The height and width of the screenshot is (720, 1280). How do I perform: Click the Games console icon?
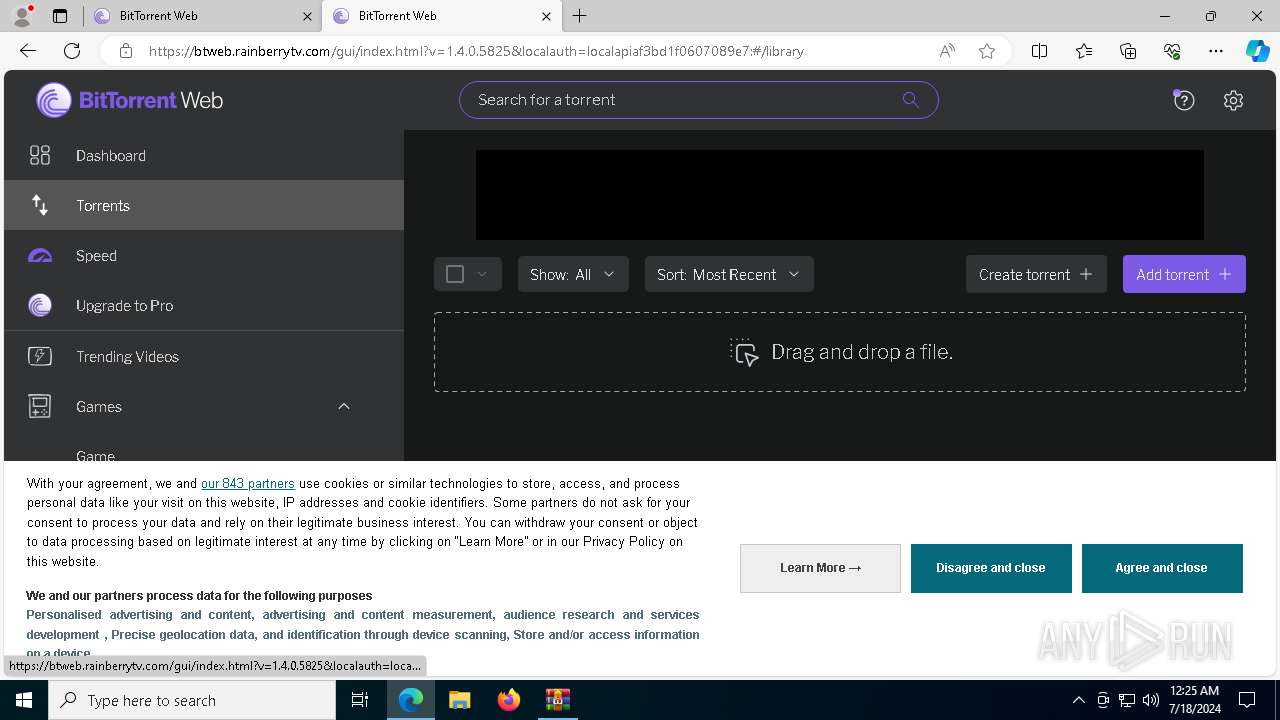tap(40, 406)
